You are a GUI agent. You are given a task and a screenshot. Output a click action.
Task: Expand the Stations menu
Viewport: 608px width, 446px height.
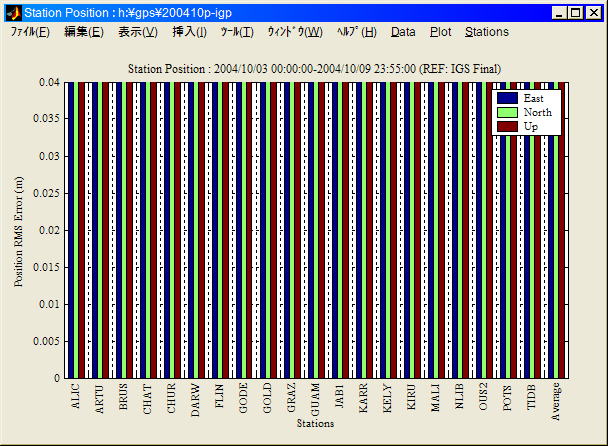point(487,32)
